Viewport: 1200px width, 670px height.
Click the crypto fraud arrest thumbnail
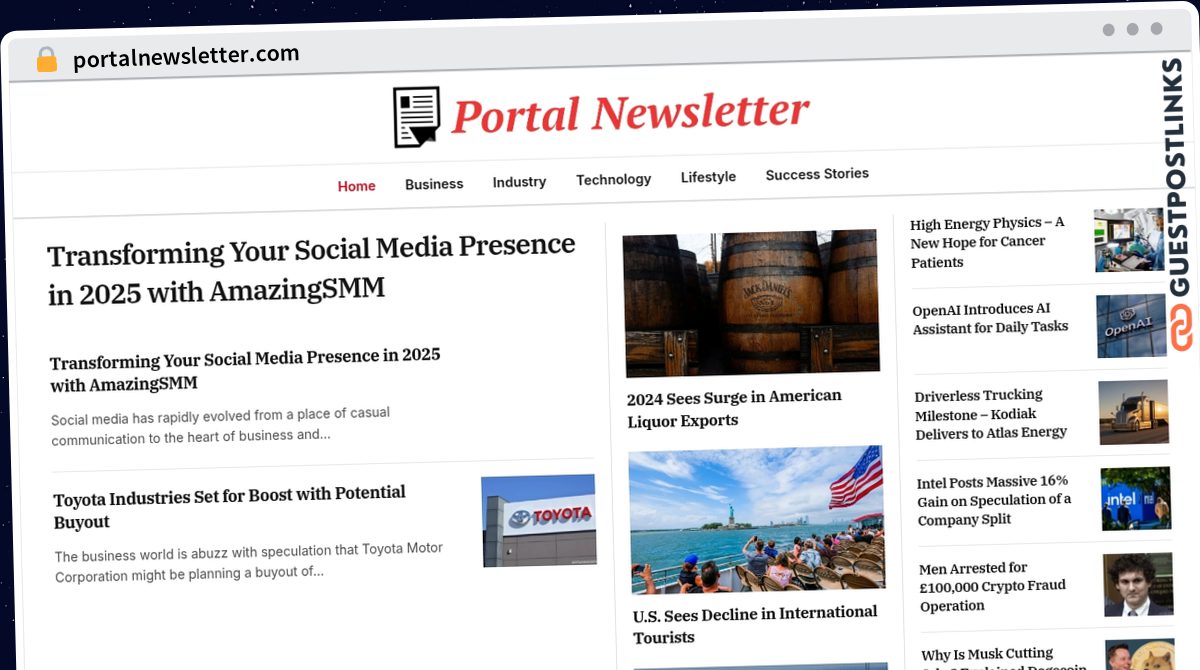pos(1138,584)
